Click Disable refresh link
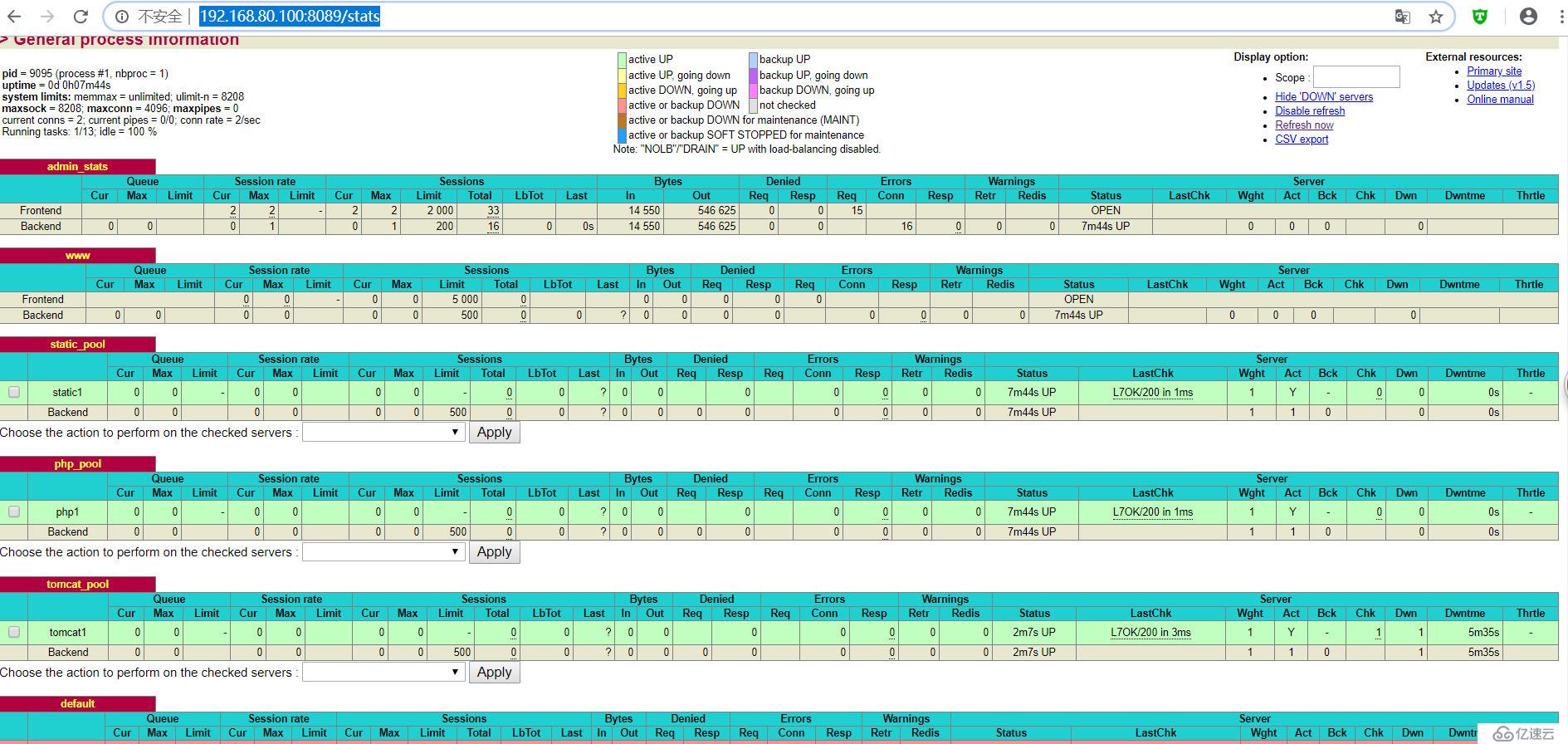This screenshot has width=1568, height=744. coord(1310,111)
